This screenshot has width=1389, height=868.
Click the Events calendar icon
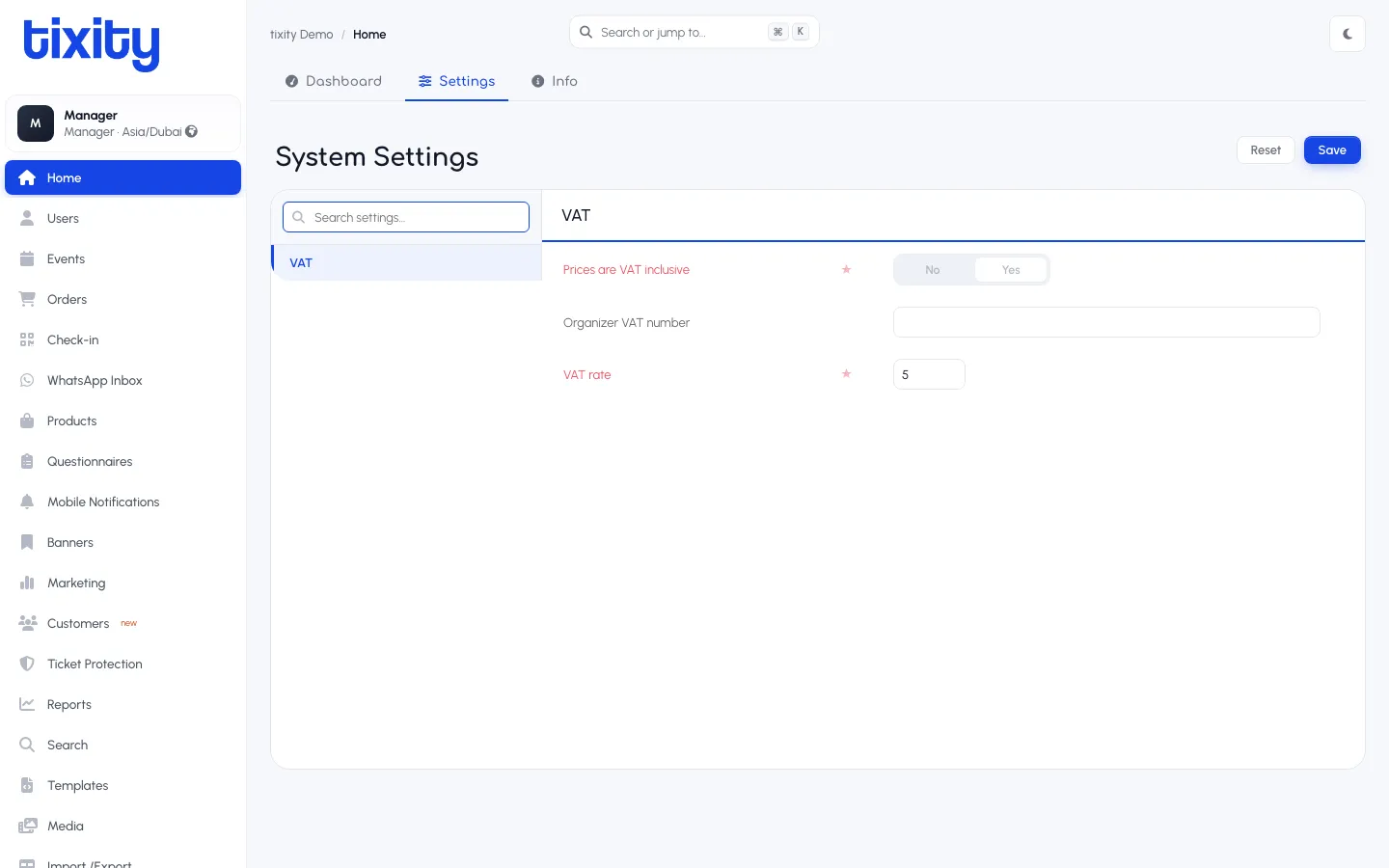[x=27, y=258]
